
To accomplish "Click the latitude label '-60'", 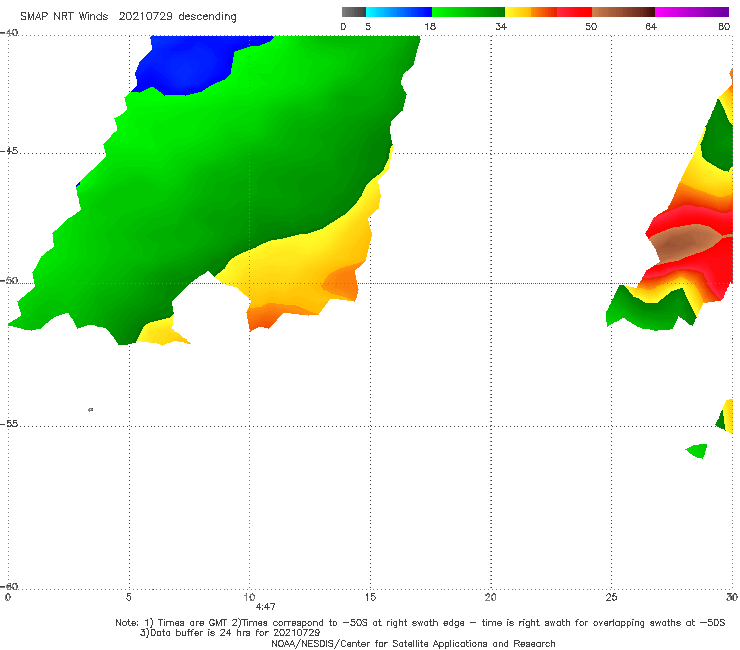I will click(x=9, y=586).
